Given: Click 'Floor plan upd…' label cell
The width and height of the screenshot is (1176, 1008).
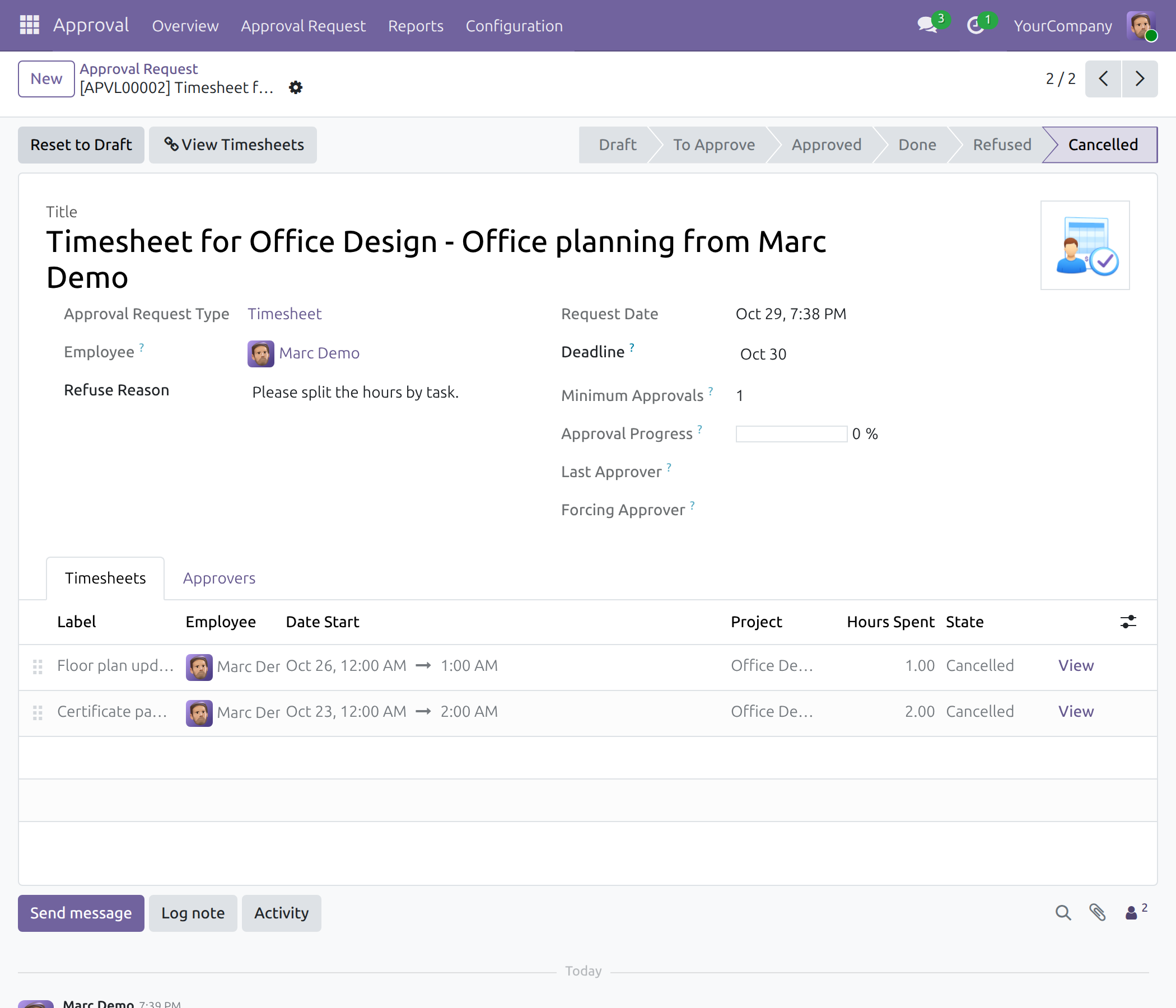Looking at the screenshot, I should (115, 666).
